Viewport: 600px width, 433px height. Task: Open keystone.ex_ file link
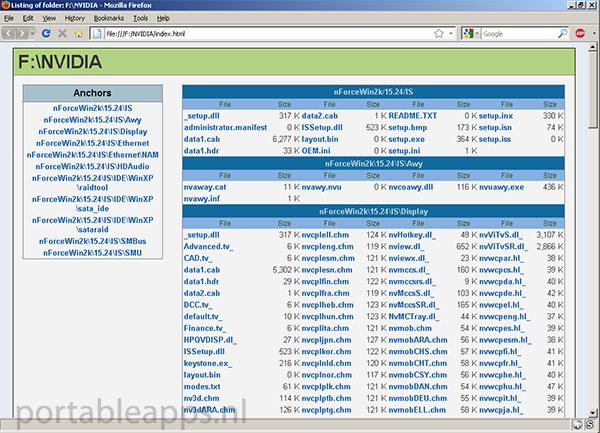click(x=208, y=363)
